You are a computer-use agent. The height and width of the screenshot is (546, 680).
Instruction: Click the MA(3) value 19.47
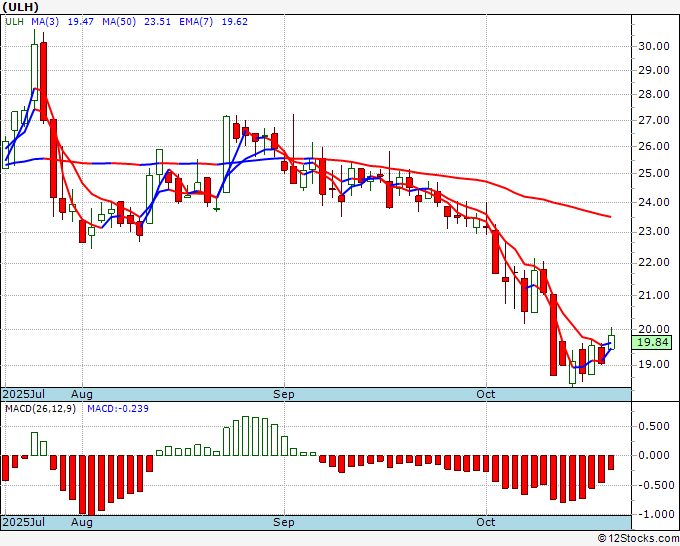(x=81, y=22)
